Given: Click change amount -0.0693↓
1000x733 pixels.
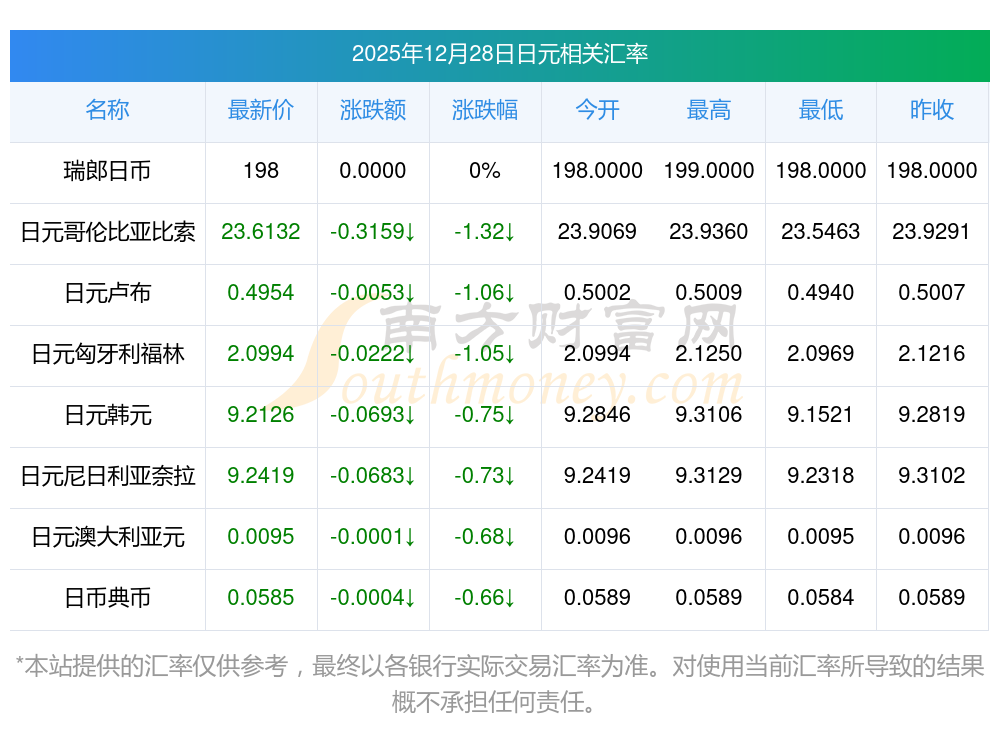Looking at the screenshot, I should pyautogui.click(x=373, y=415).
